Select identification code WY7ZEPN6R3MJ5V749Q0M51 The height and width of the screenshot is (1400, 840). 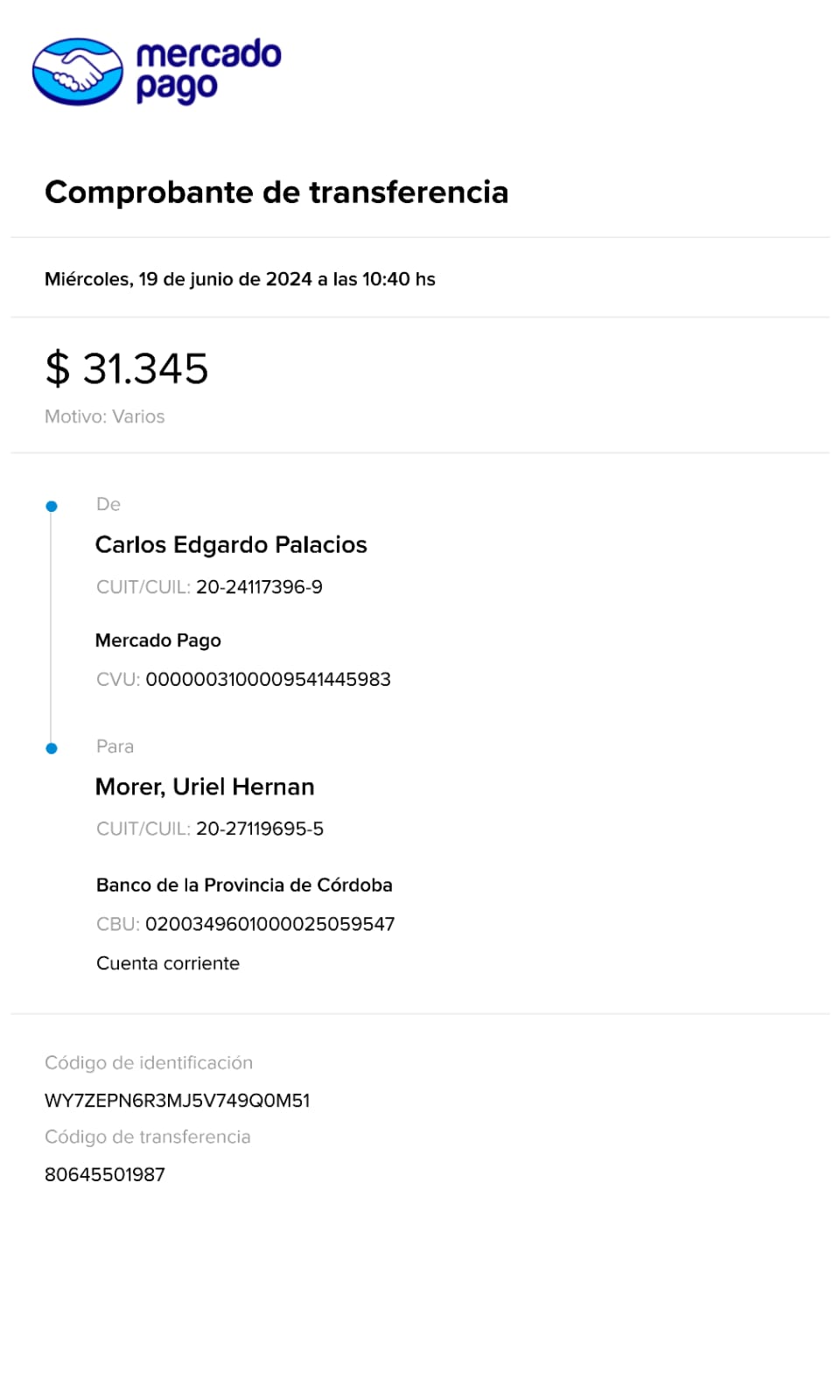click(x=178, y=1101)
